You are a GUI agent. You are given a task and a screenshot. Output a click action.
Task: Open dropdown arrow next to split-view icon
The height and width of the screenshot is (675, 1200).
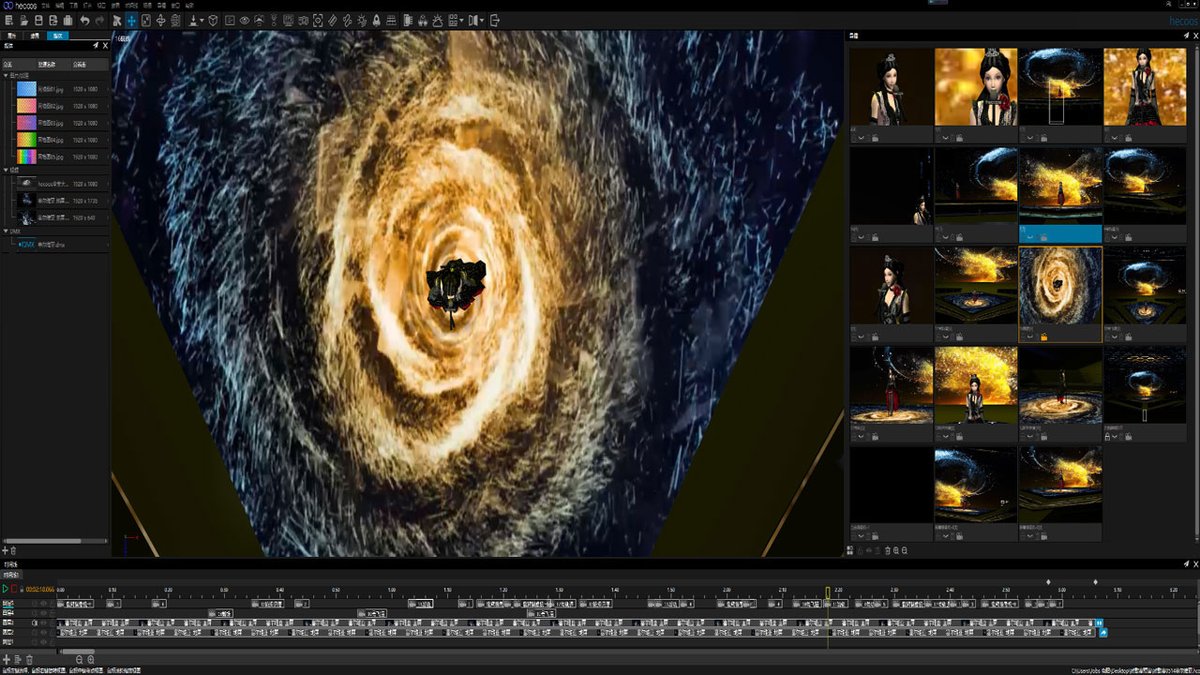pyautogui.click(x=483, y=21)
